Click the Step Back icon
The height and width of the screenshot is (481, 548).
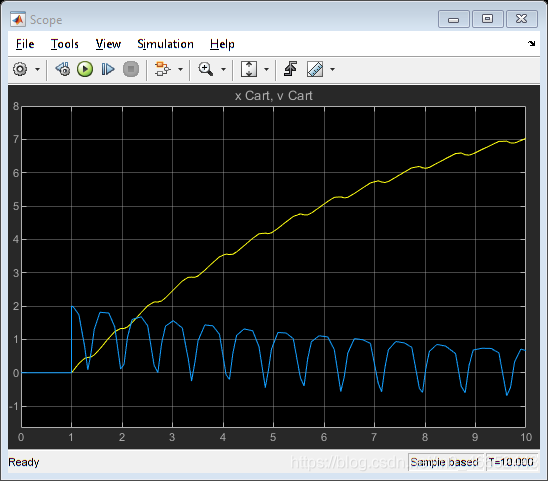63,69
